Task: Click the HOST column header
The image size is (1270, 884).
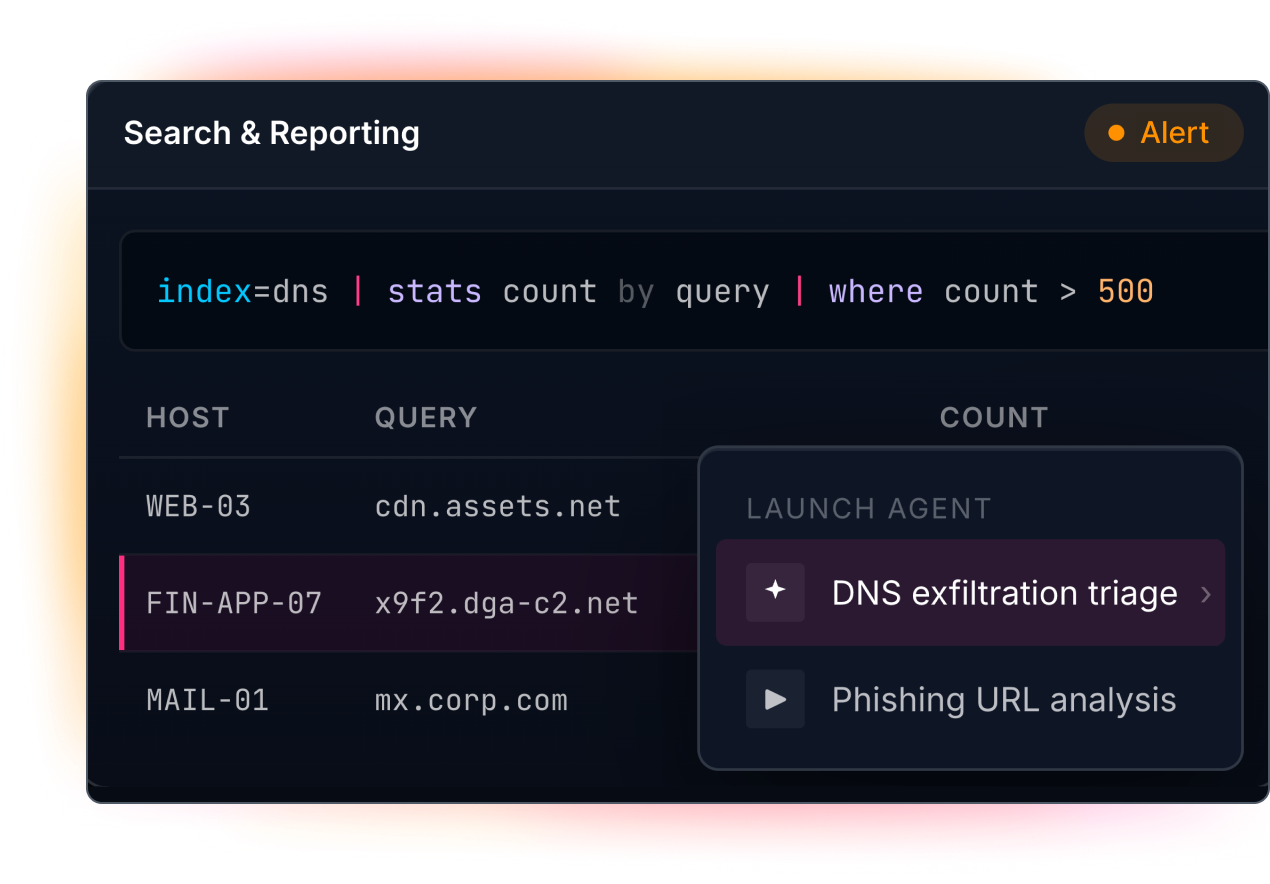Action: (188, 417)
